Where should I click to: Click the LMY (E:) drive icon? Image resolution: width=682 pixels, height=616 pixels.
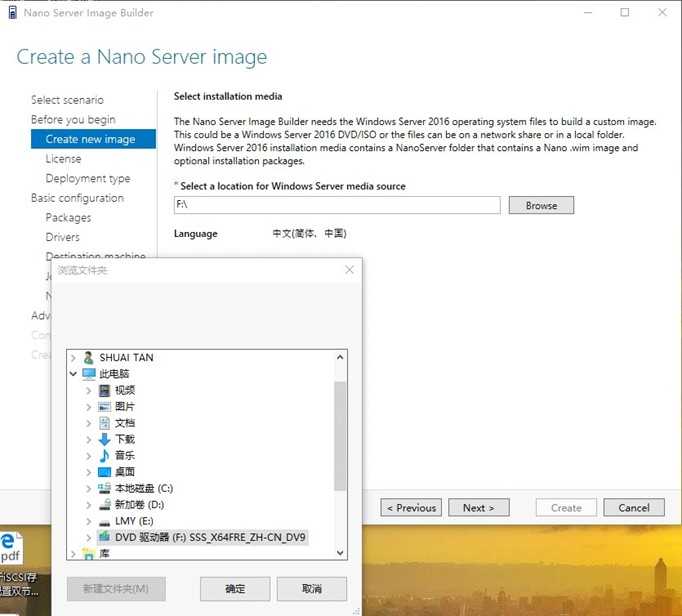coord(104,522)
